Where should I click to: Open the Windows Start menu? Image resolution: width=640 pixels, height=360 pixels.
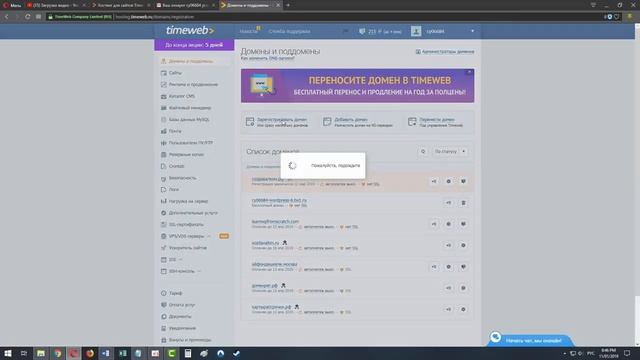[7, 353]
